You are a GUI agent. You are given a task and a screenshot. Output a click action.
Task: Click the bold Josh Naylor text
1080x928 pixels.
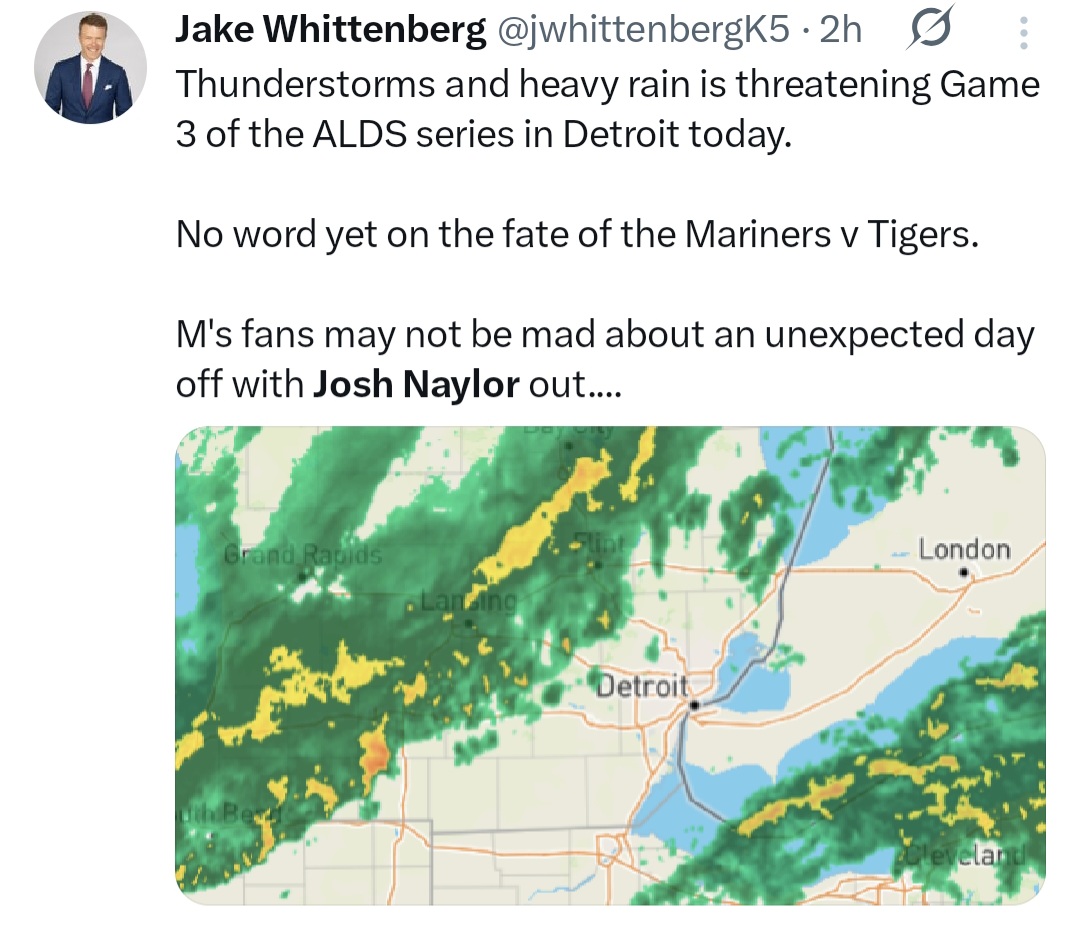[x=417, y=385]
